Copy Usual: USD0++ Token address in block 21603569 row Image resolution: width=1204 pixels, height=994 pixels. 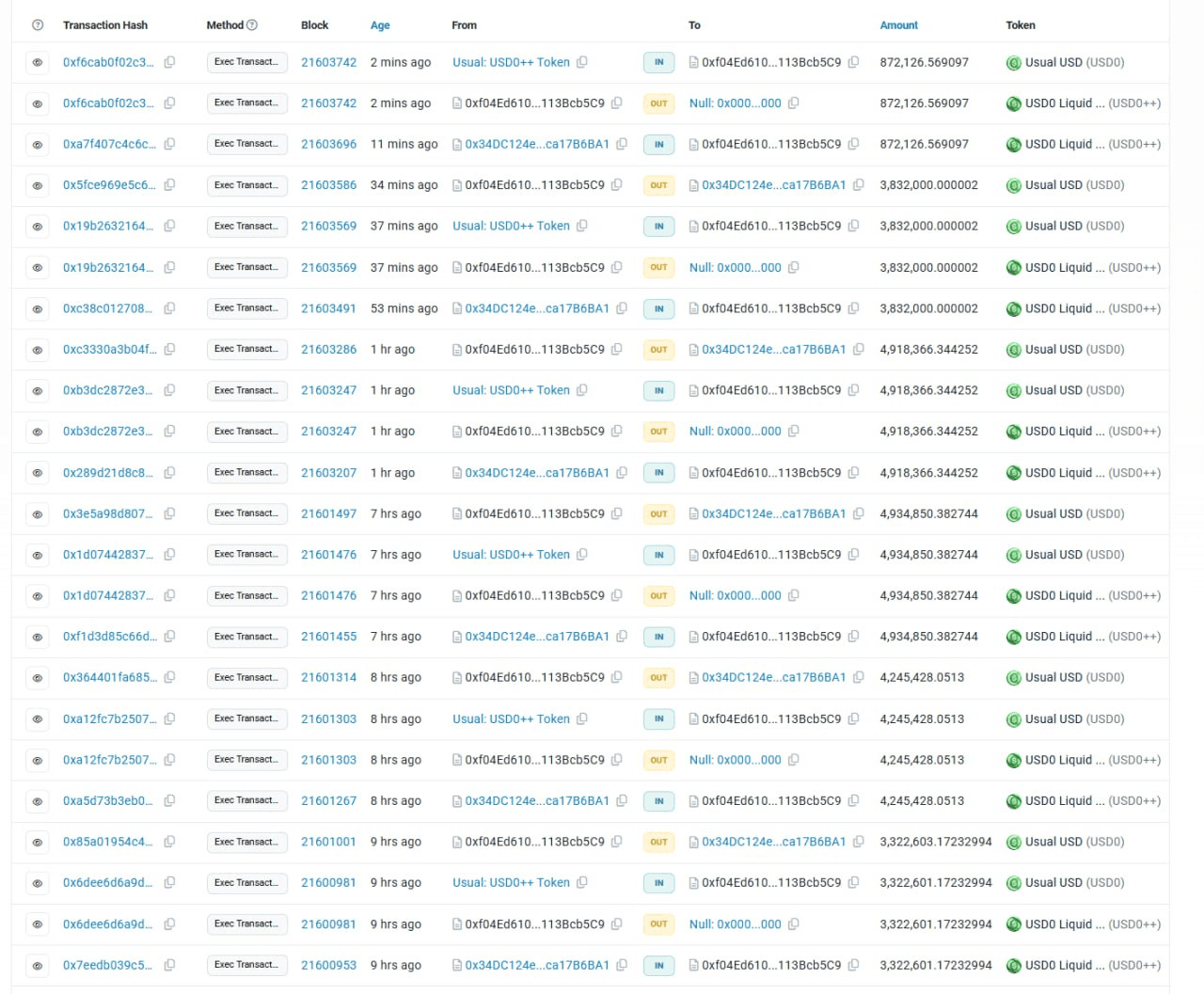581,226
